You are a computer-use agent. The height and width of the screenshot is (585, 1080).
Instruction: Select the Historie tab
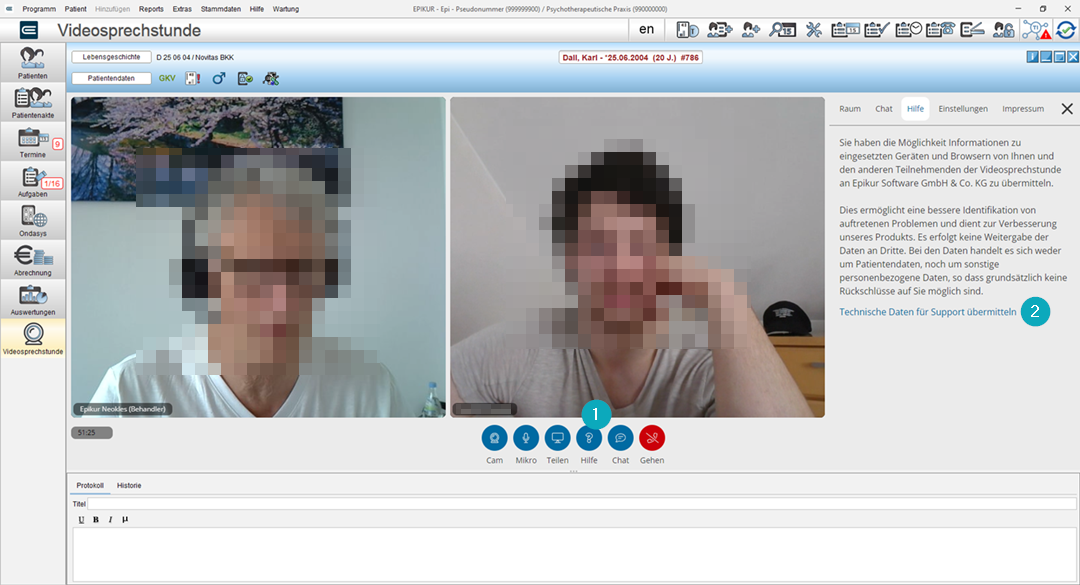point(129,485)
